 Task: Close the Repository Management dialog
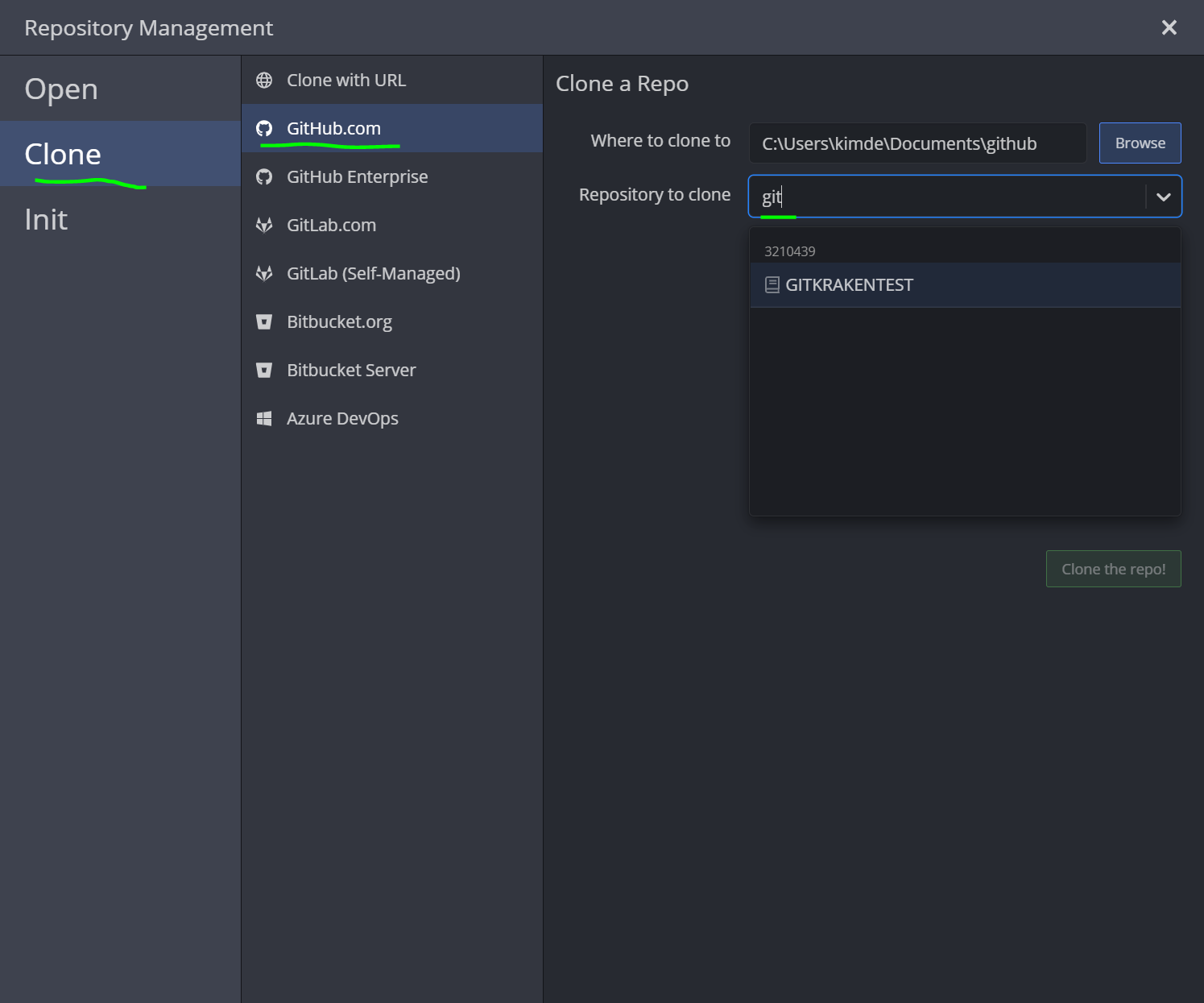click(1169, 28)
